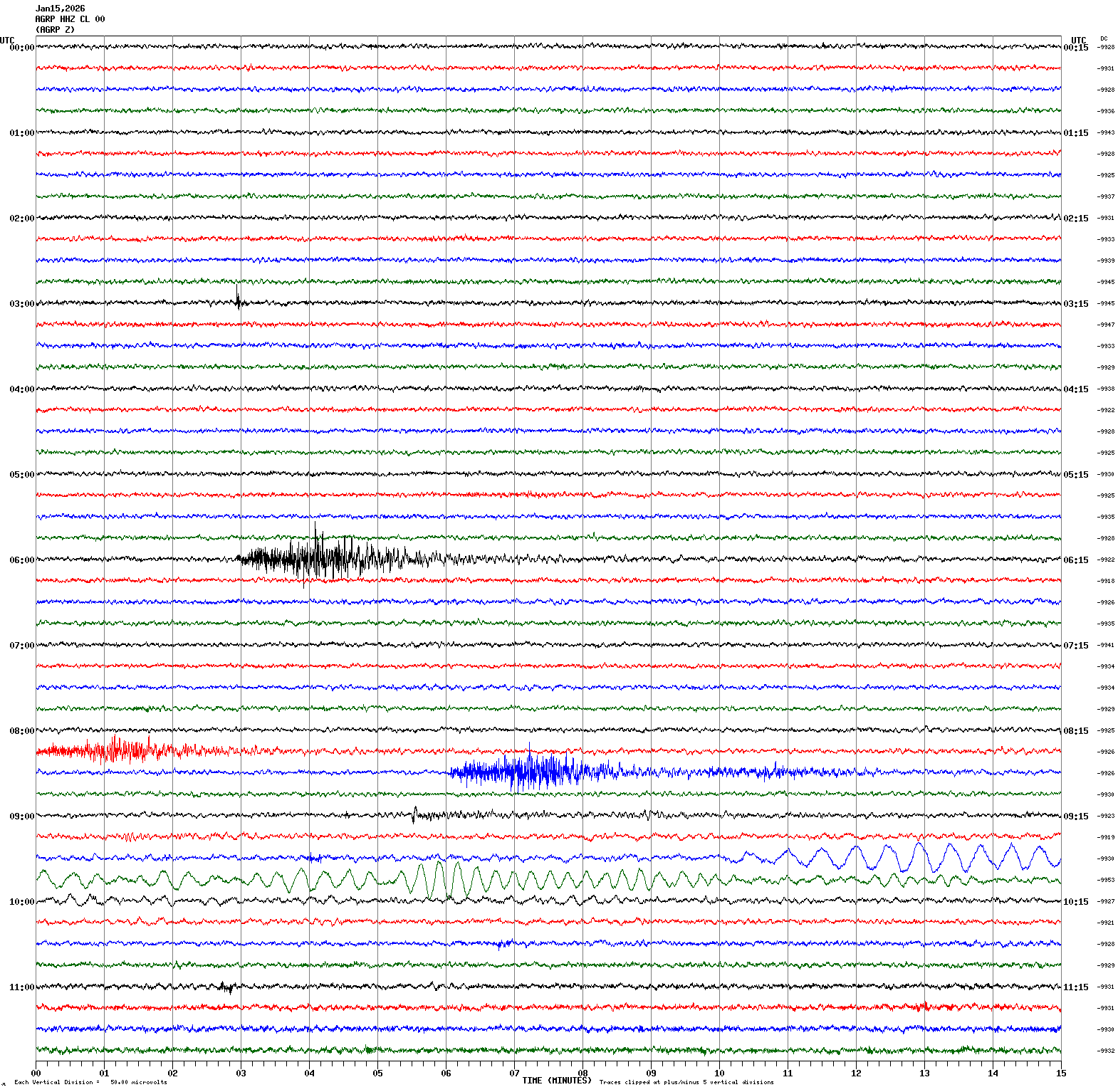This screenshot has height=1092, width=1118.
Task: Click the 11:15 right-side time label
Action: [x=1075, y=987]
